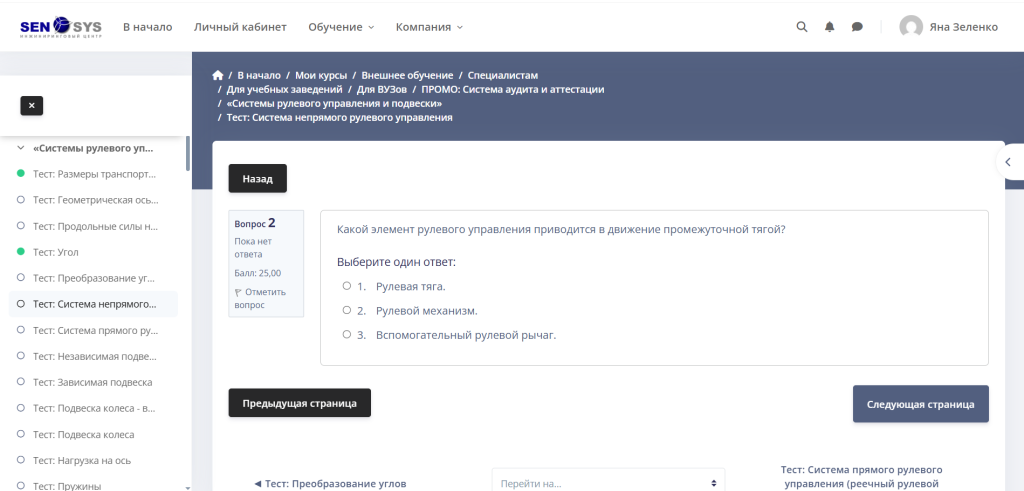The height and width of the screenshot is (491, 1024).
Task: Expand the Компания menu
Action: [x=429, y=27]
